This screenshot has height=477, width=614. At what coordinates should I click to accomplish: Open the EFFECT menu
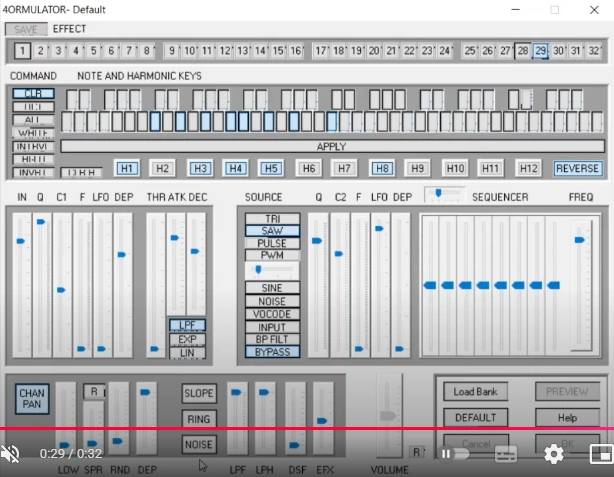[x=69, y=29]
